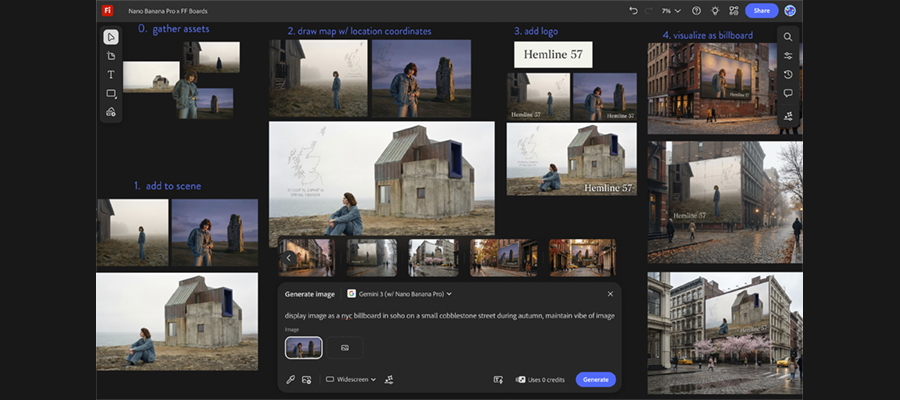Select the woman in denim cutout asset

click(x=185, y=94)
